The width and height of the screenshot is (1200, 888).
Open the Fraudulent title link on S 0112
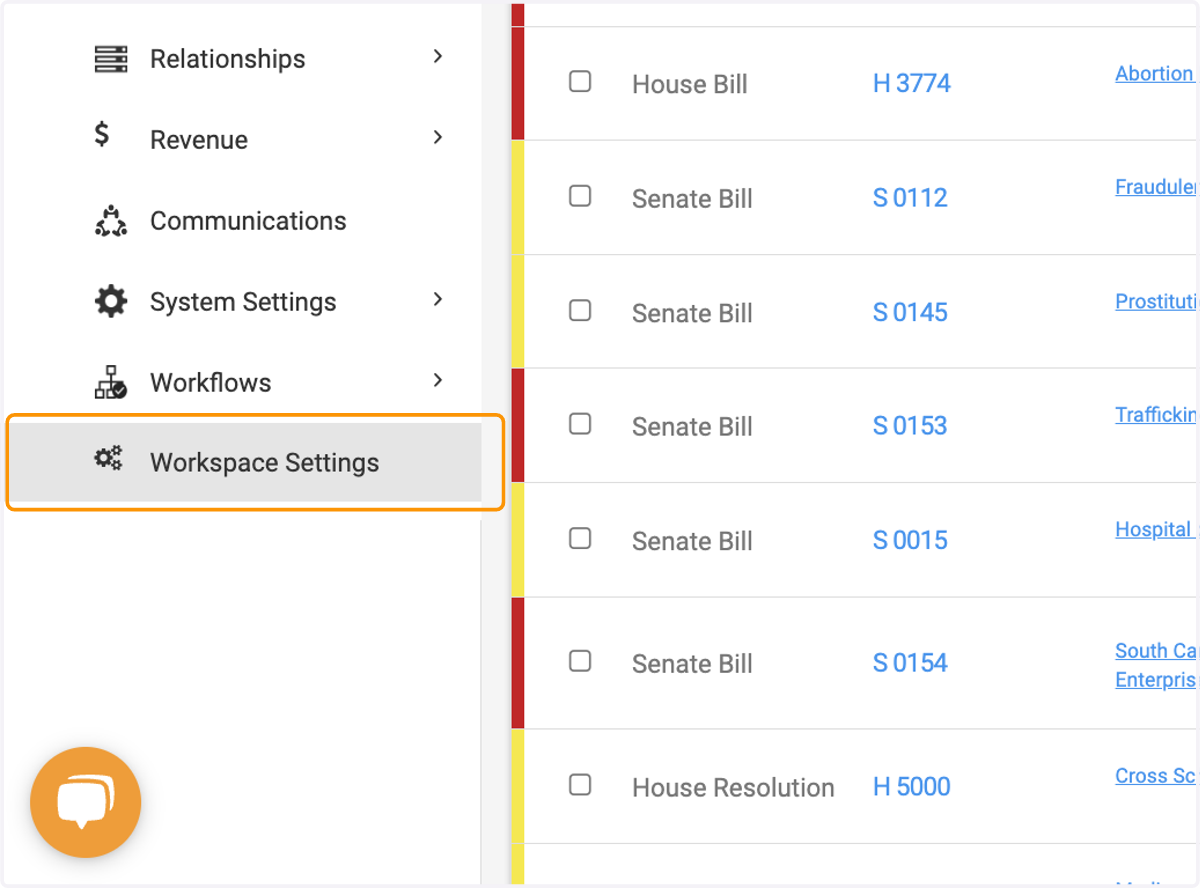tap(1157, 187)
